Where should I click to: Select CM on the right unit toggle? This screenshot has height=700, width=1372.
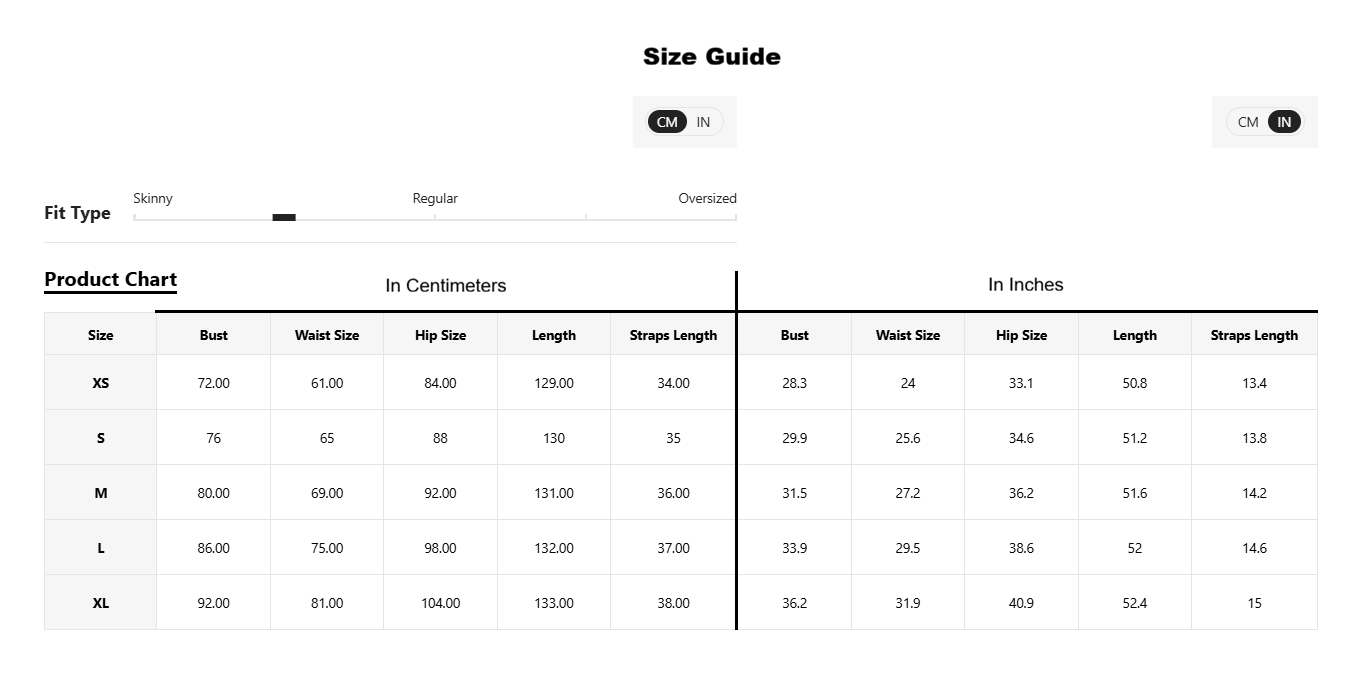(1248, 122)
